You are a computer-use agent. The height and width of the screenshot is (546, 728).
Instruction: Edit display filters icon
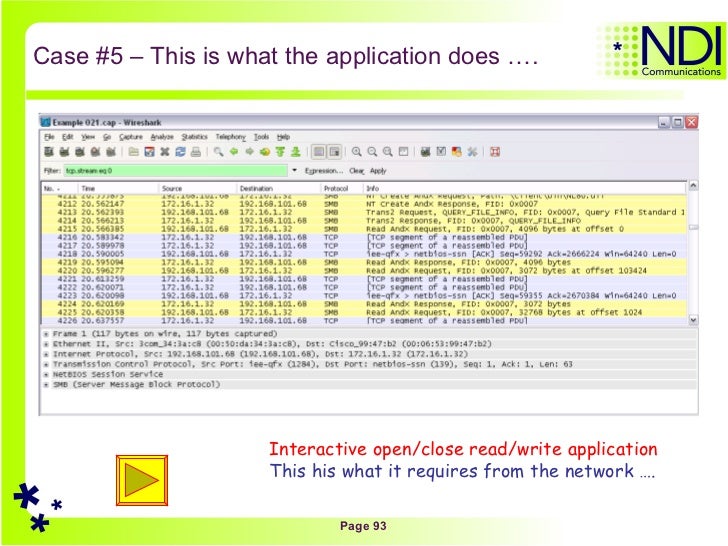tap(441, 152)
